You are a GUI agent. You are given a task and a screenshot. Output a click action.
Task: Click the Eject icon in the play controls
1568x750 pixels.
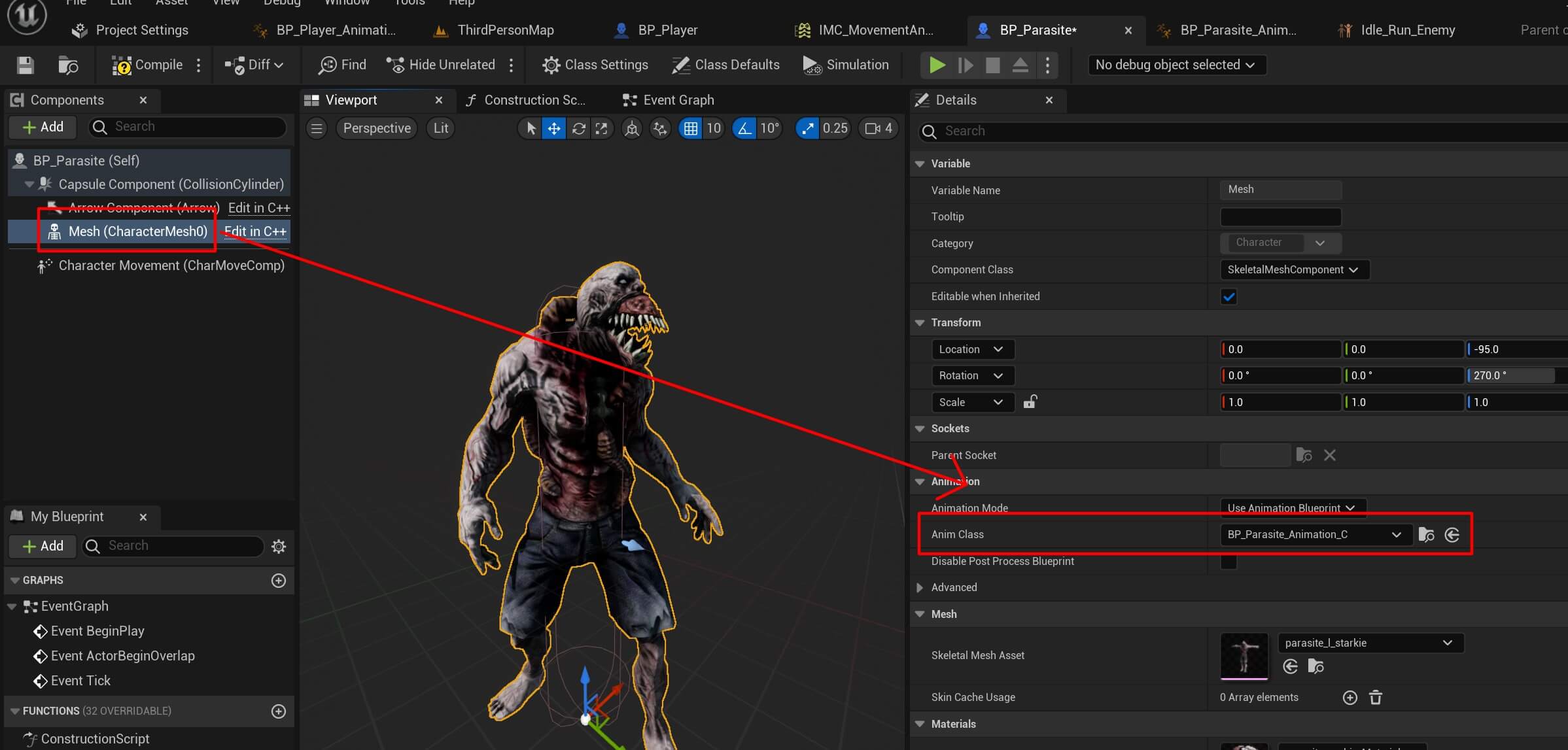click(x=1020, y=65)
